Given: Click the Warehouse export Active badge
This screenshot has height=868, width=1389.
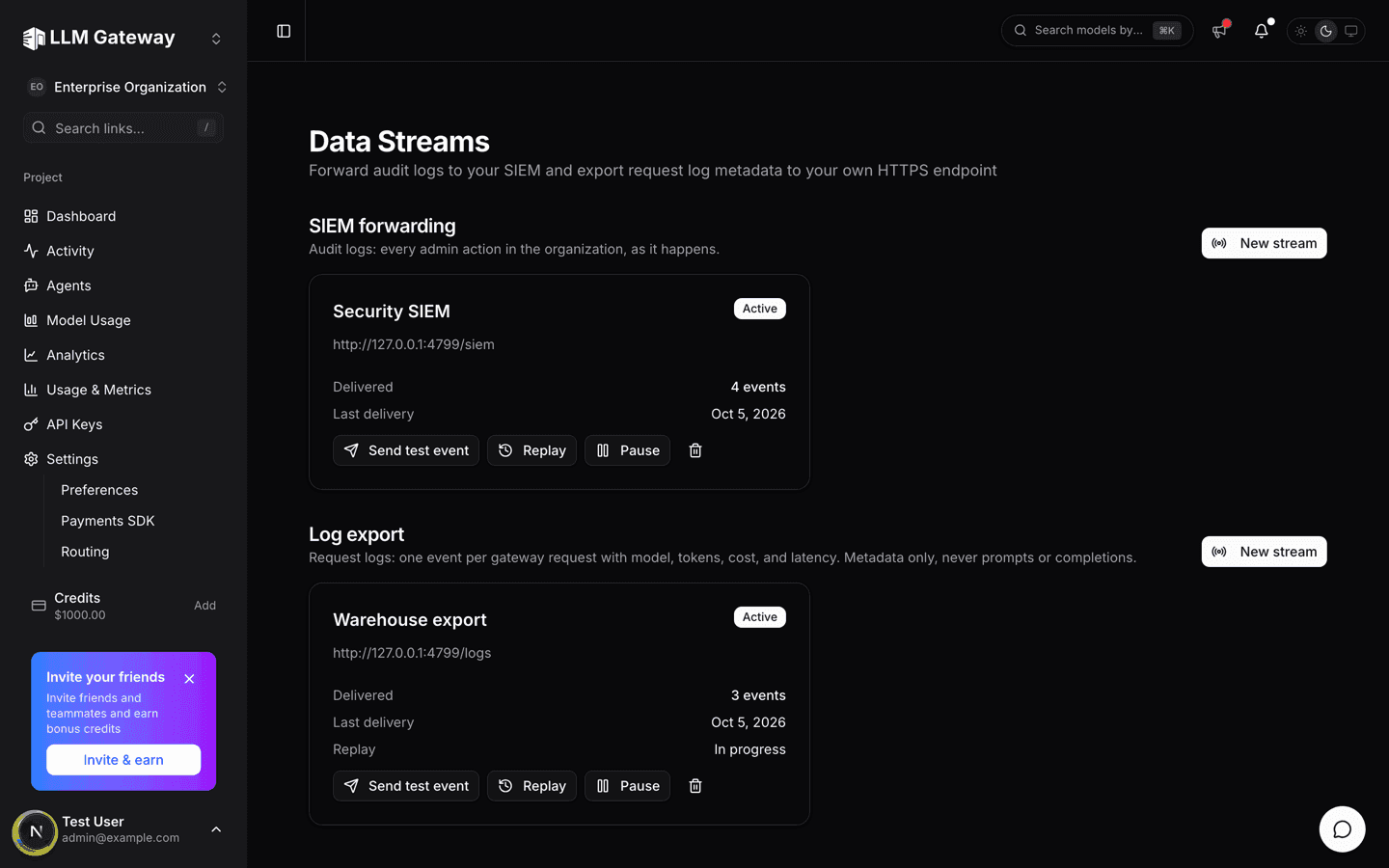Looking at the screenshot, I should (x=760, y=617).
